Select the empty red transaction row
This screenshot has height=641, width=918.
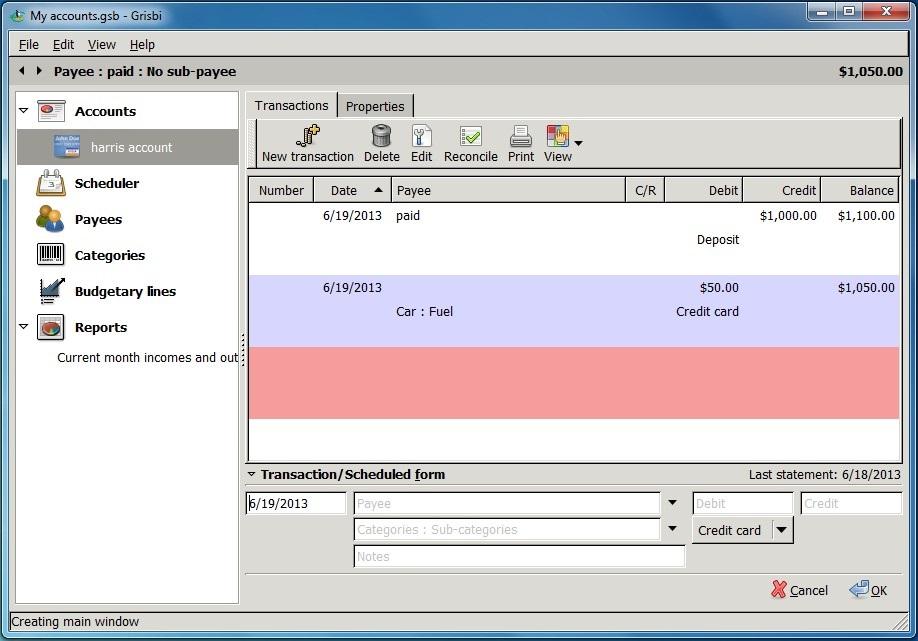[x=573, y=383]
